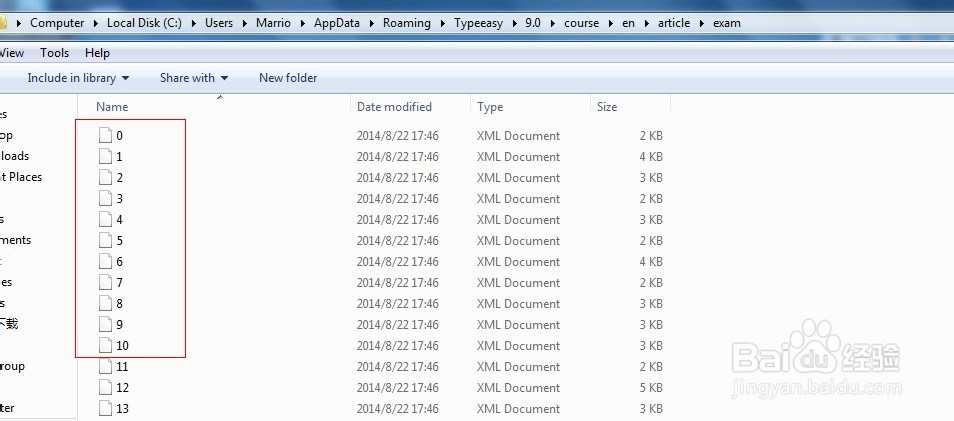Select file name 13
Viewport: 954px width, 421px height.
[122, 409]
